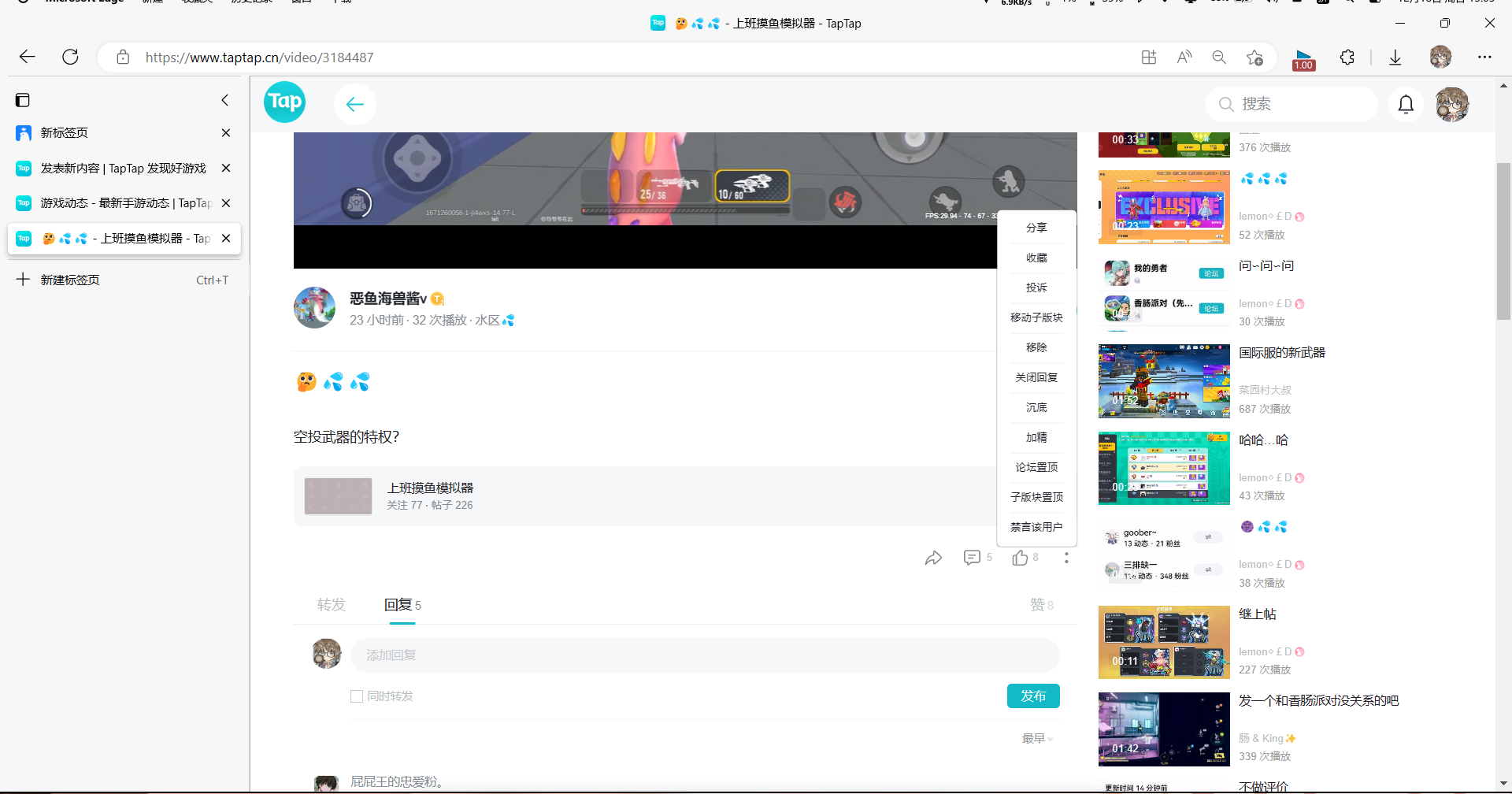Open the 上班摸鱼模拟器 group card
Image resolution: width=1512 pixels, height=794 pixels.
click(645, 496)
